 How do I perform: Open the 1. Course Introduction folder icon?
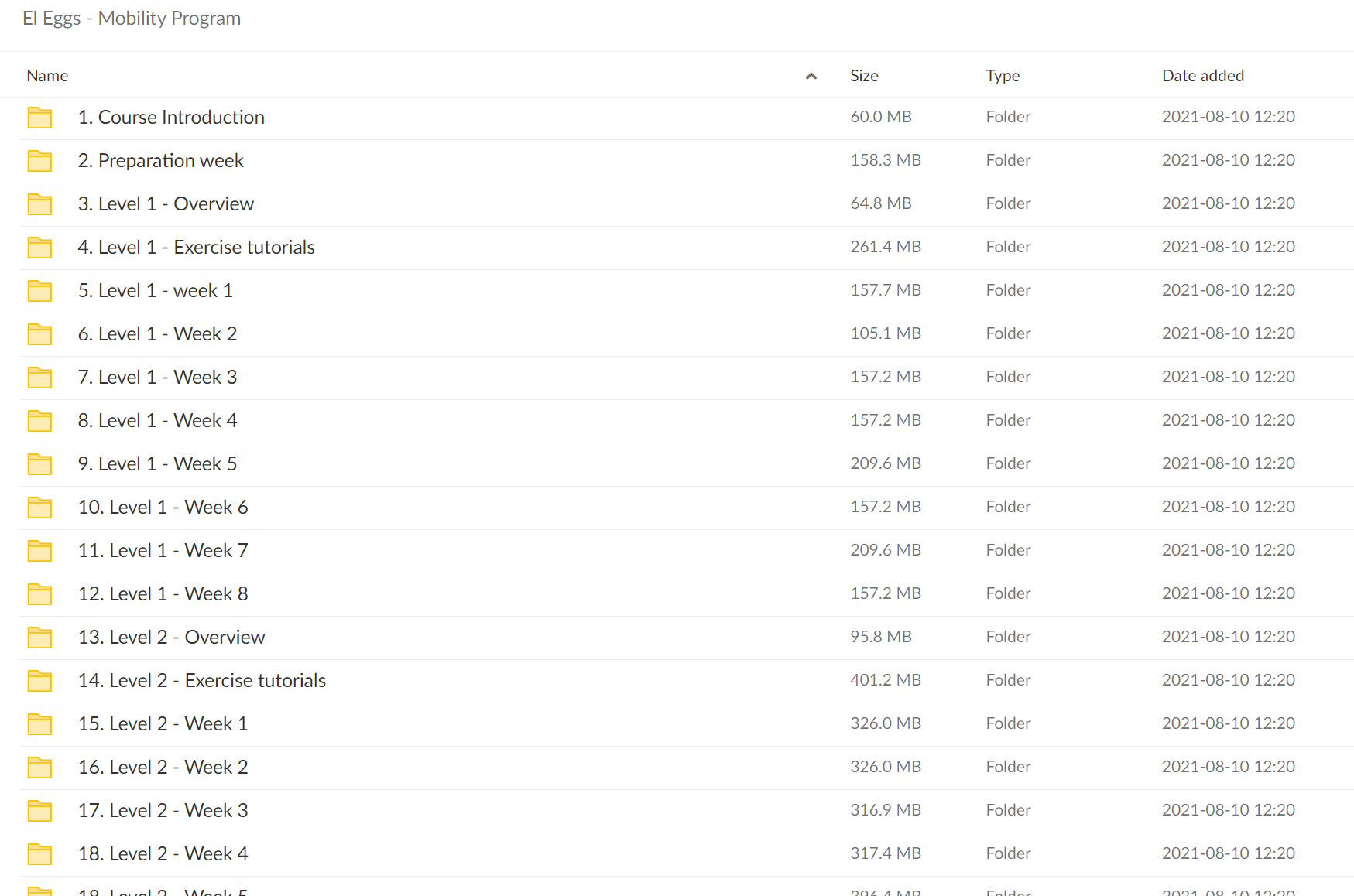(39, 118)
